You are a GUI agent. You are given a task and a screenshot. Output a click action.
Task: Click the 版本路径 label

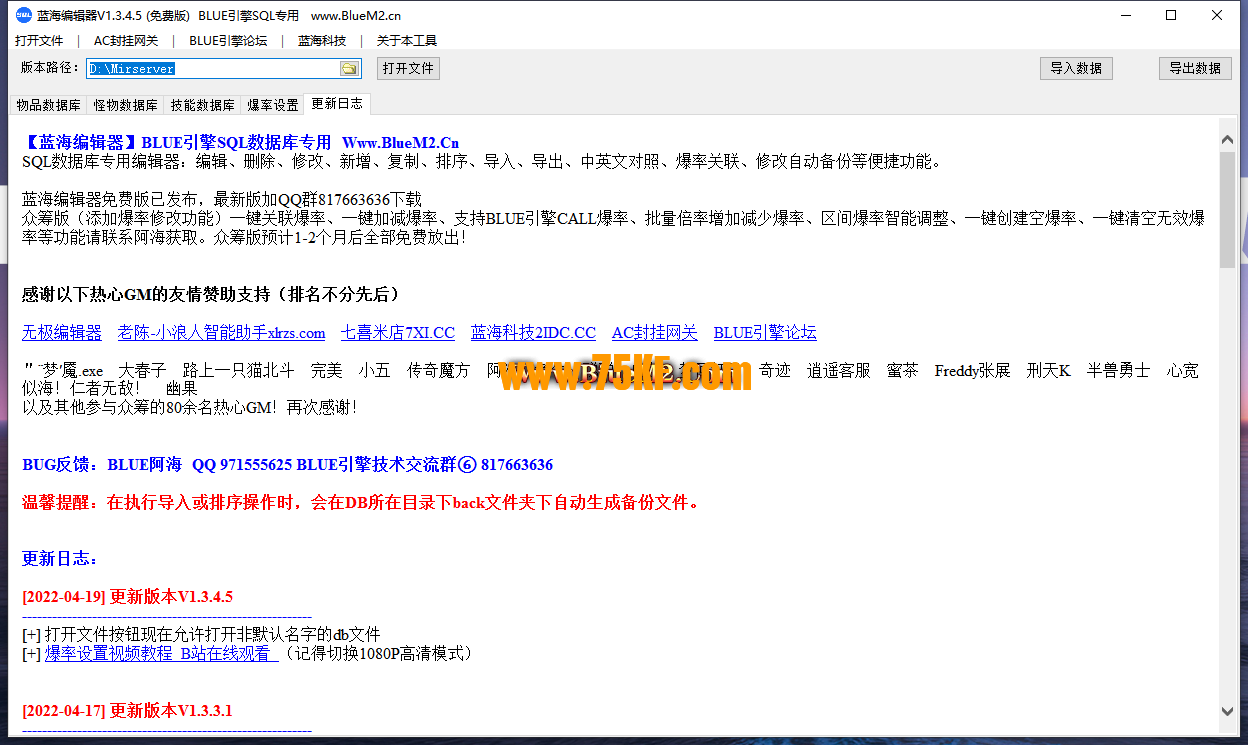coord(50,68)
